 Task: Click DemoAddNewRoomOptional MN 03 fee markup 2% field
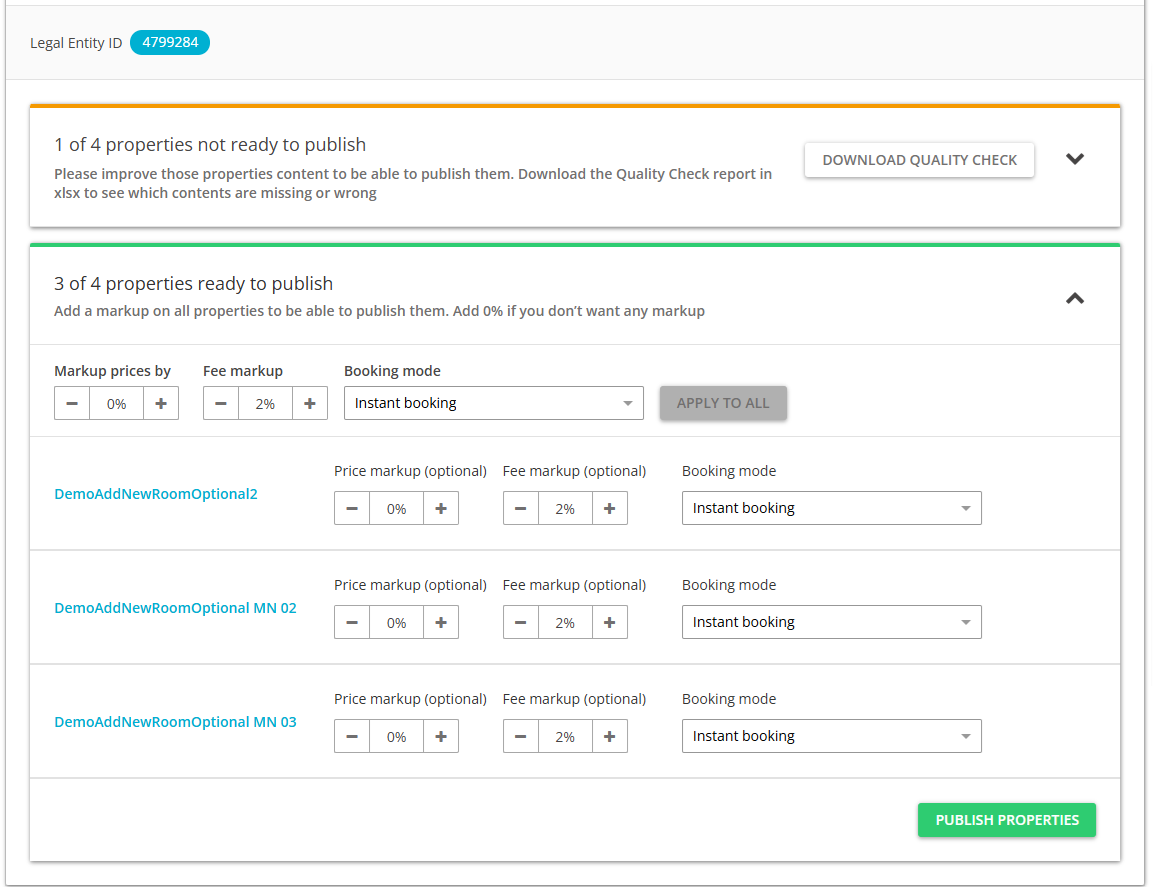(x=565, y=736)
